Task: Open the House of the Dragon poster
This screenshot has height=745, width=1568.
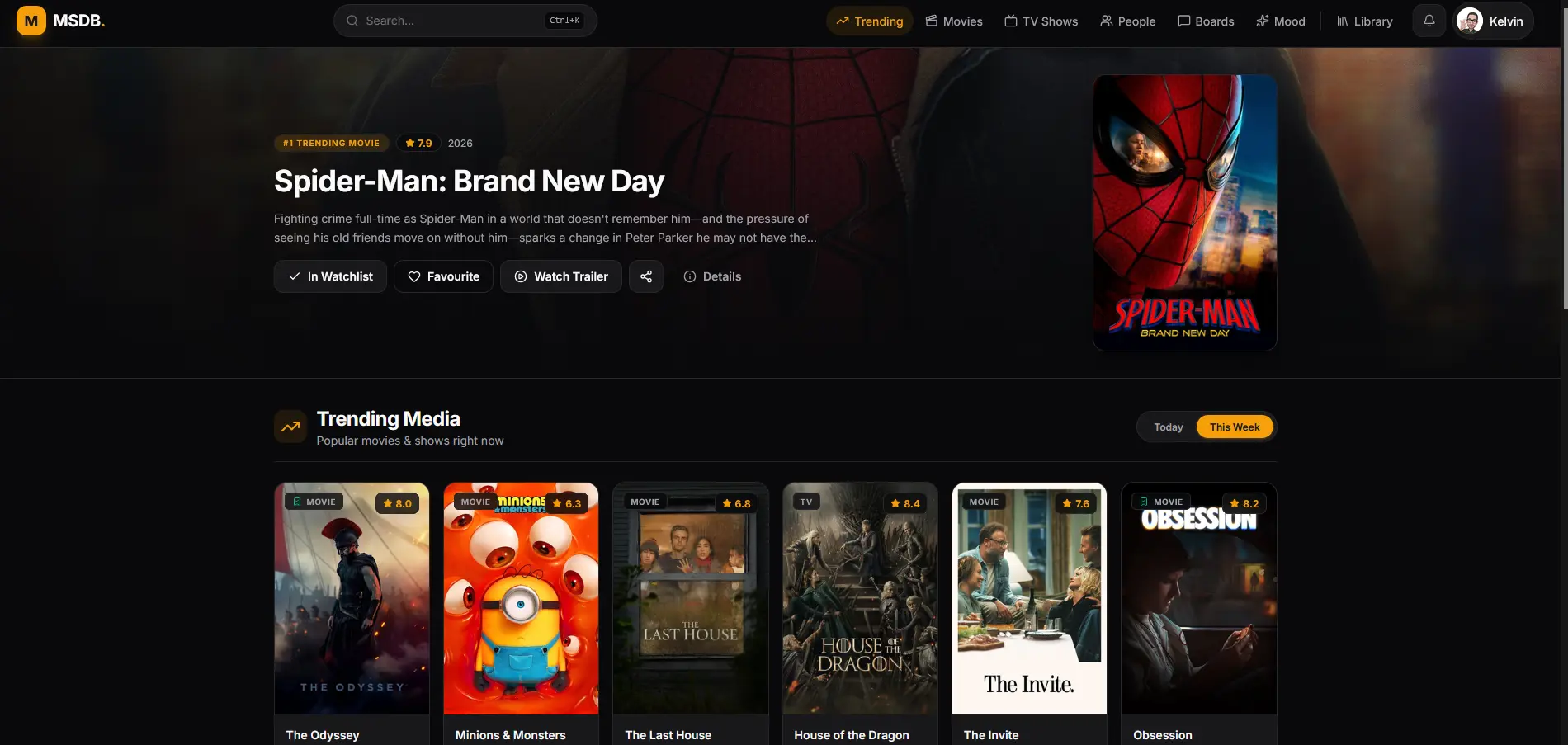Action: [x=860, y=598]
